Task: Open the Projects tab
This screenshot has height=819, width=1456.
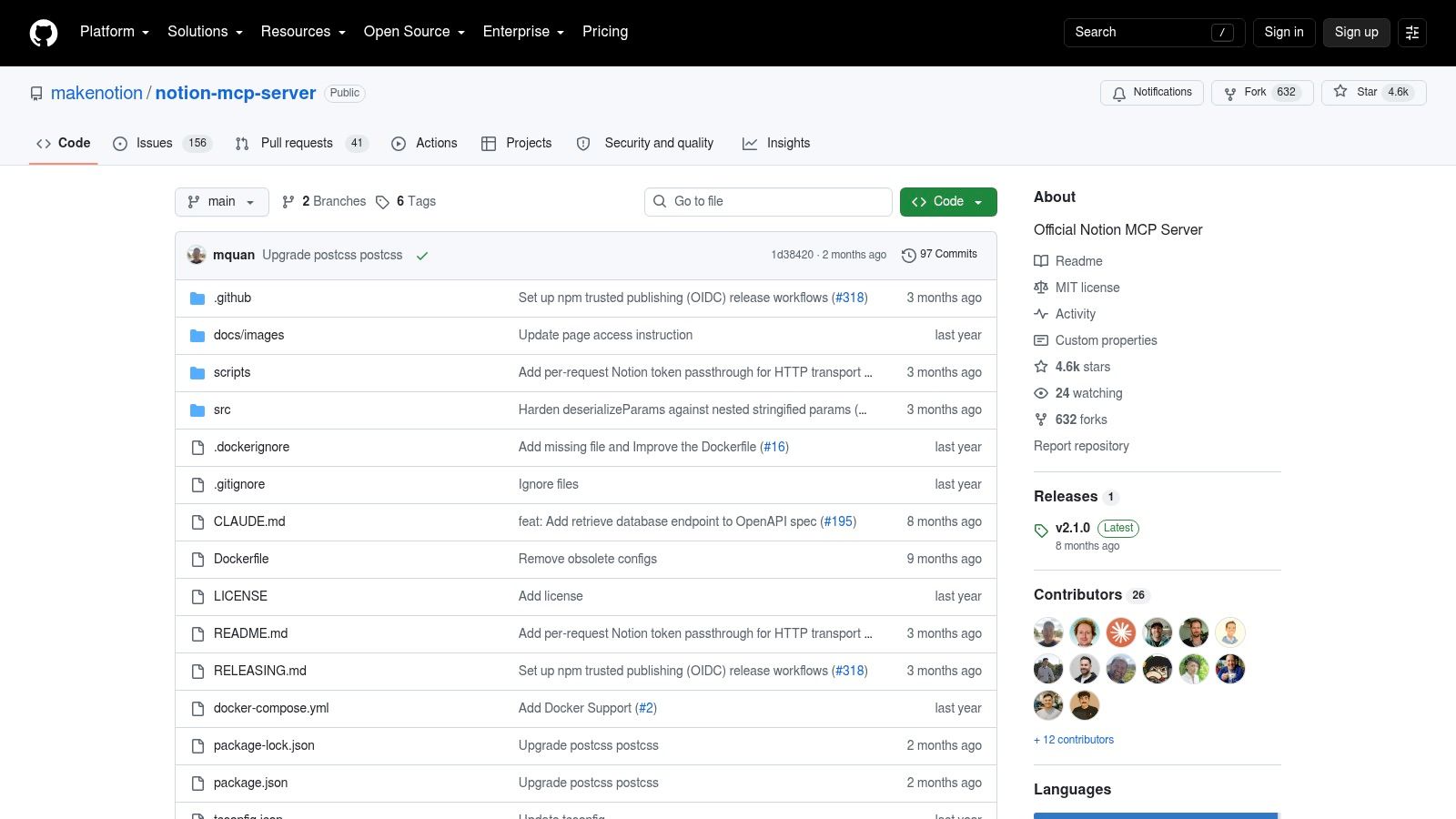Action: [x=516, y=144]
